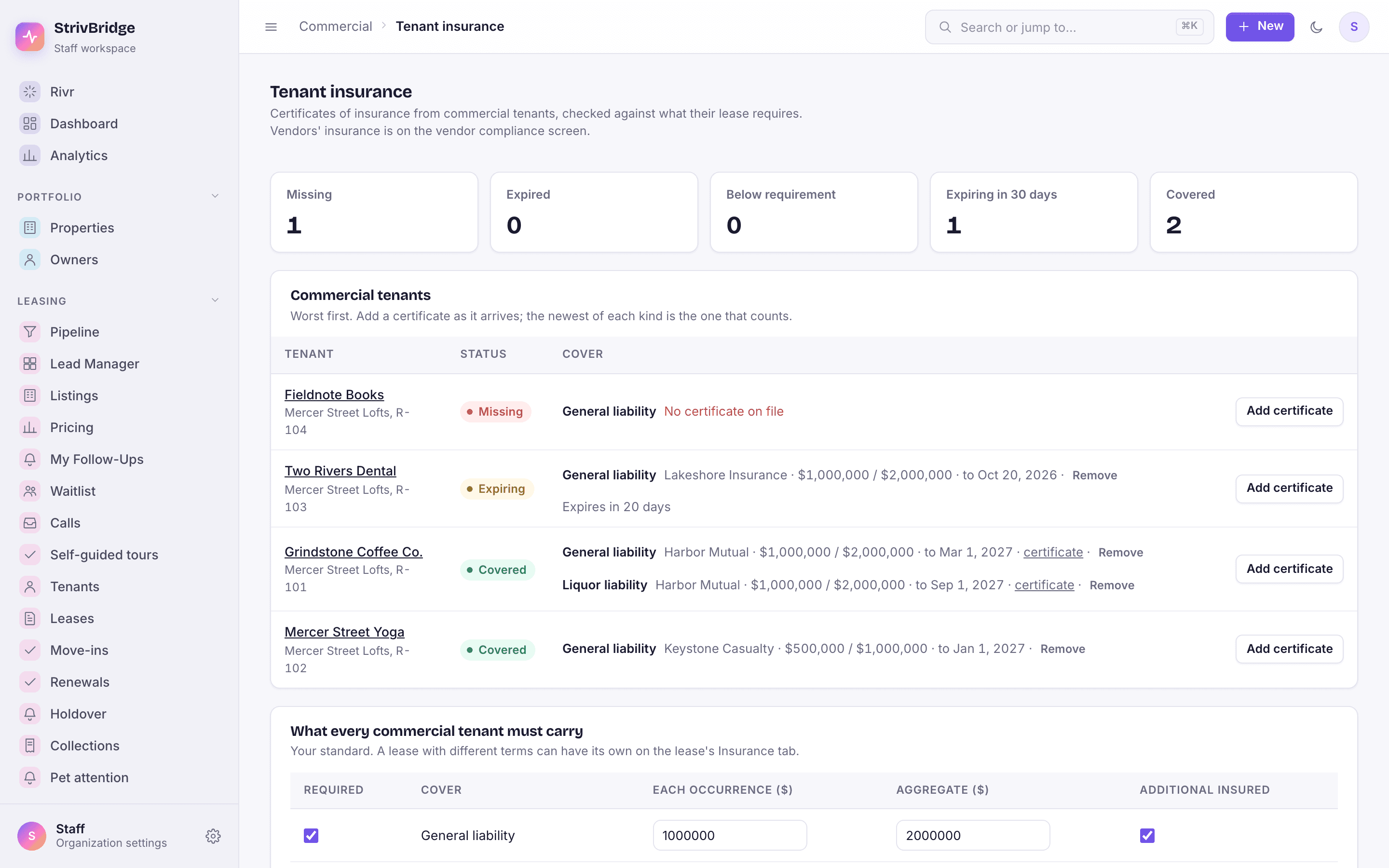Toggle the hamburger sidebar menu icon
The image size is (1389, 868).
(271, 27)
